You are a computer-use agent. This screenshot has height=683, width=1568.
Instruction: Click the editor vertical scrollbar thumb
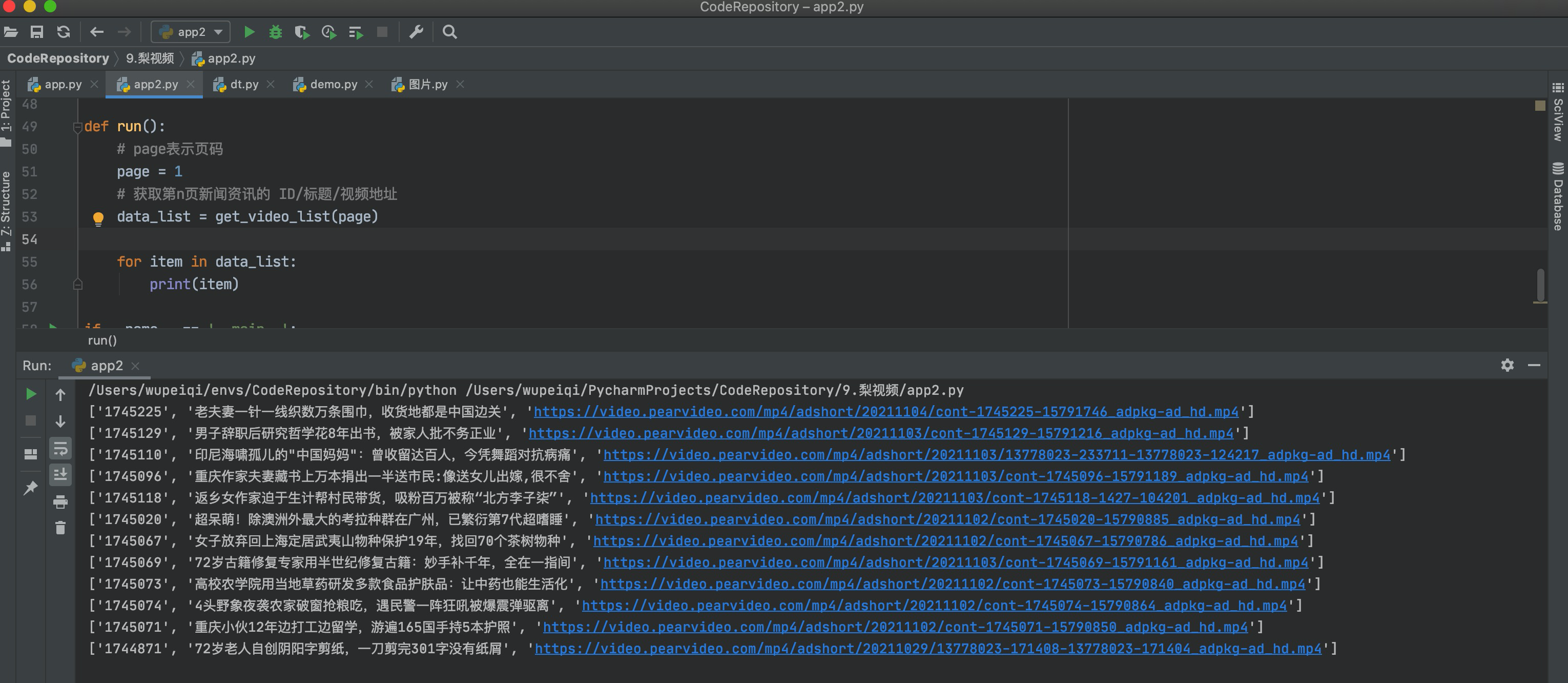pos(1540,285)
